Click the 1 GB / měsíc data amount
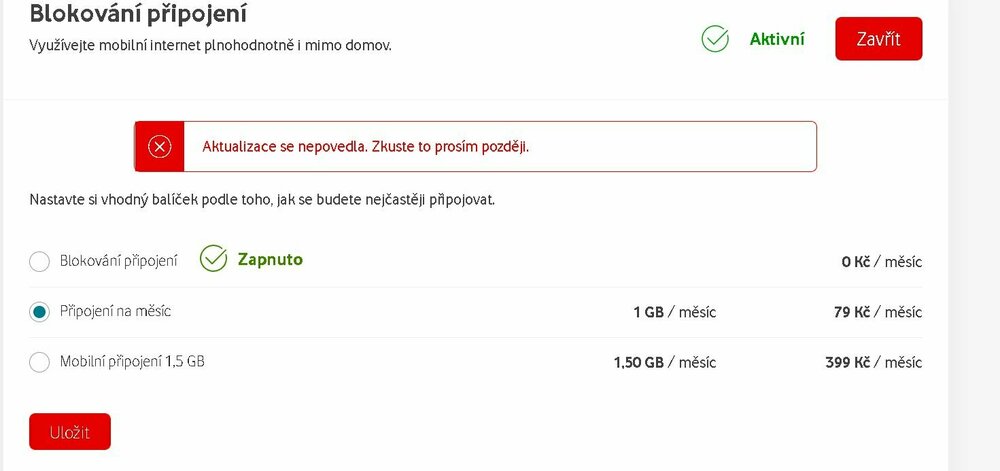Image resolution: width=1000 pixels, height=471 pixels. point(674,312)
